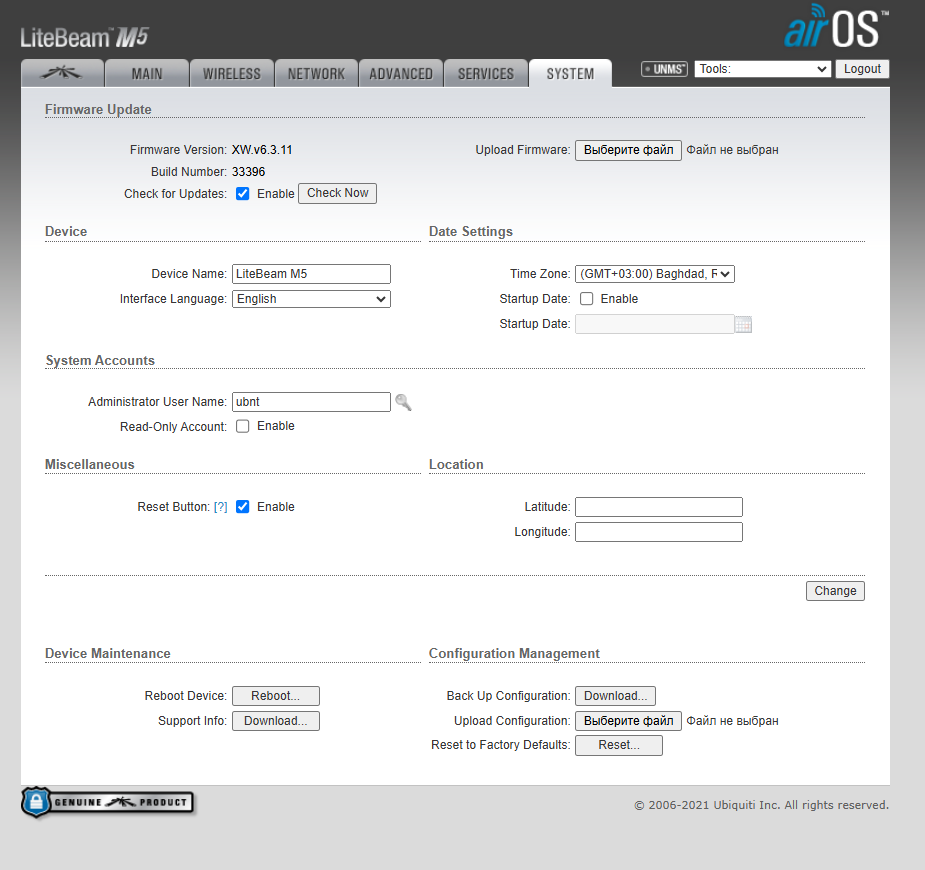The height and width of the screenshot is (870, 925).
Task: Click the Change button
Action: click(835, 591)
